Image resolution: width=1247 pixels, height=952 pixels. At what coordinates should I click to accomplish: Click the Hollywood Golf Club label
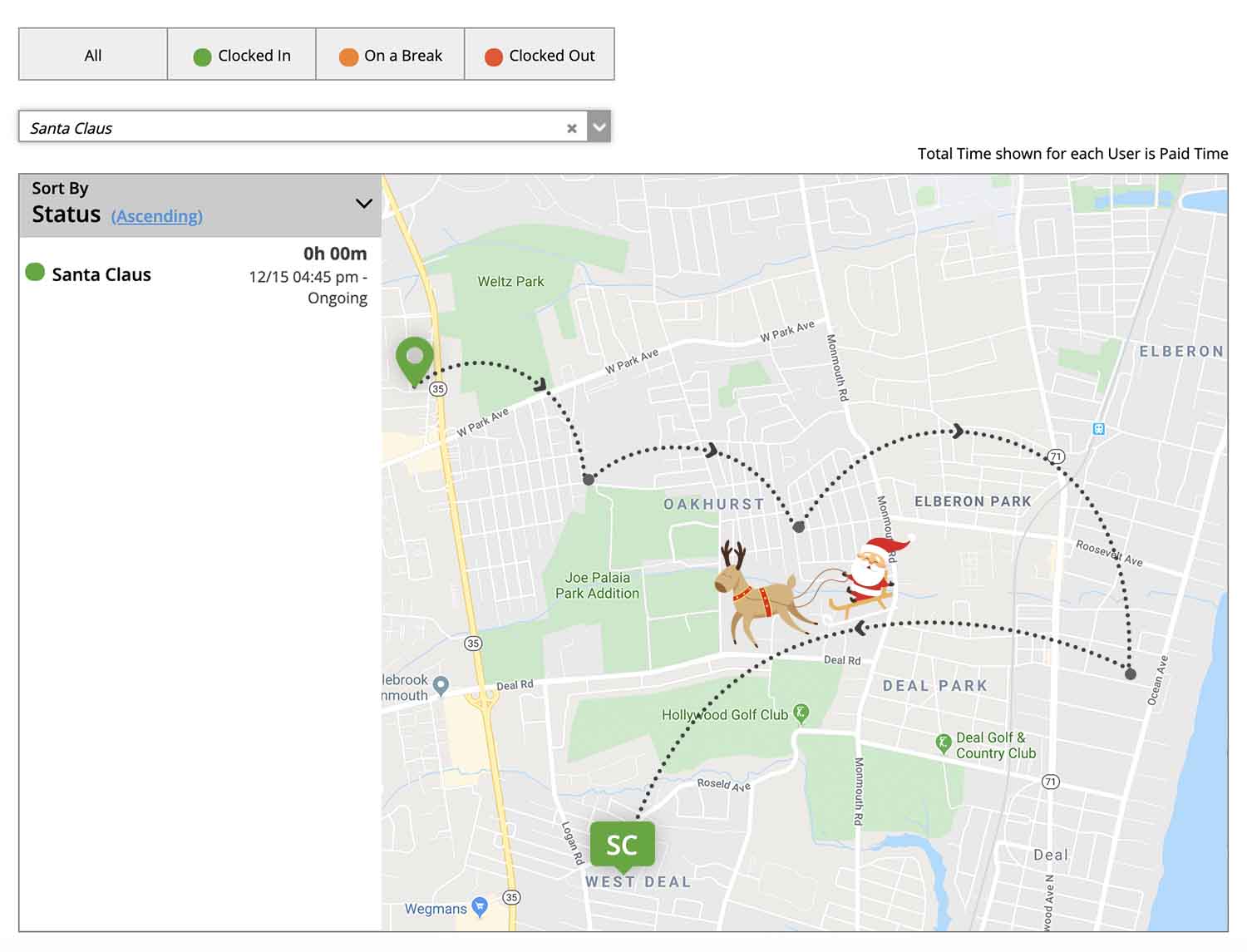[x=724, y=715]
